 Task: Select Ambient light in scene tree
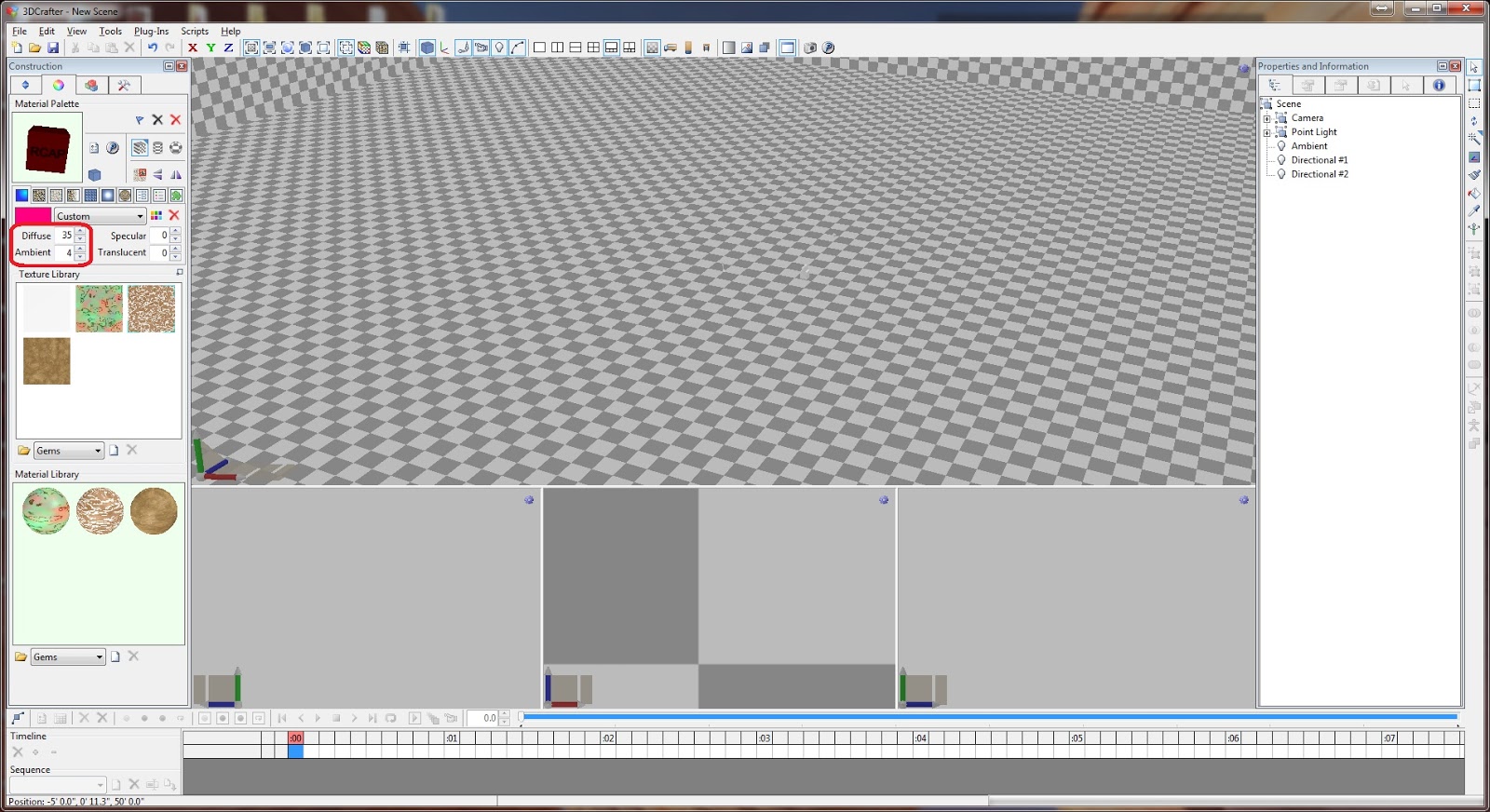coord(1308,146)
